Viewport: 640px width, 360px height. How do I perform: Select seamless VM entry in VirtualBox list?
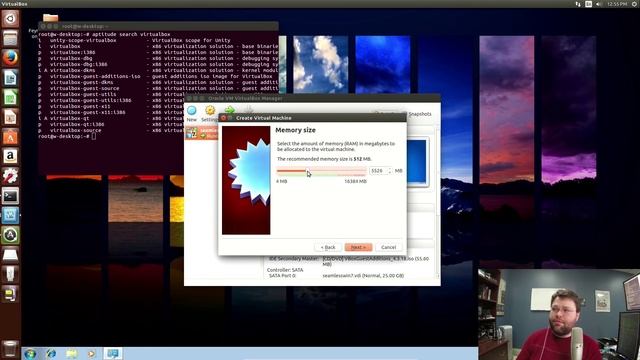click(202, 133)
